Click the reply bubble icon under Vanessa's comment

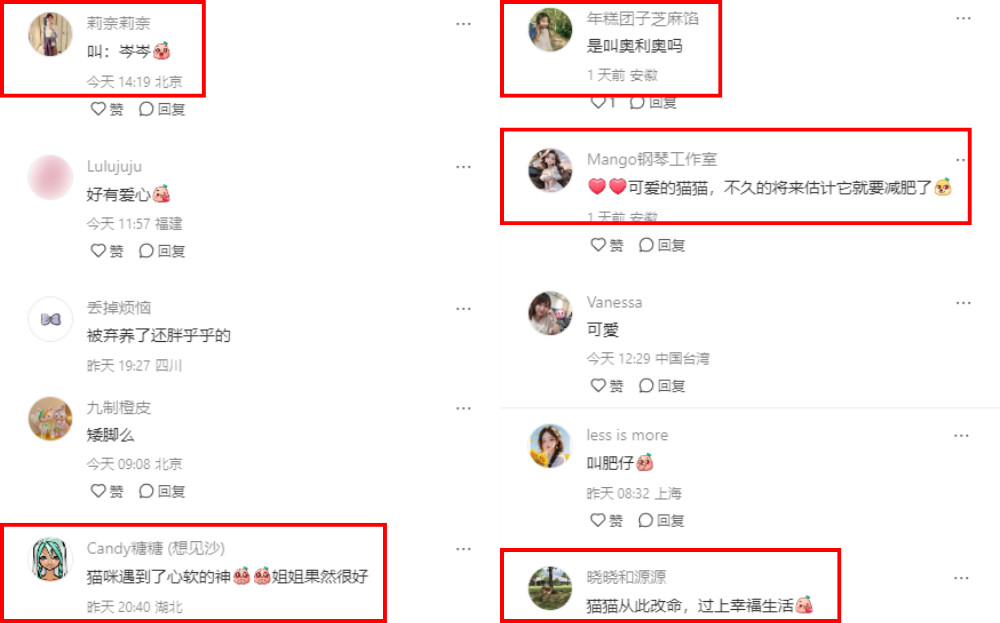(x=646, y=385)
